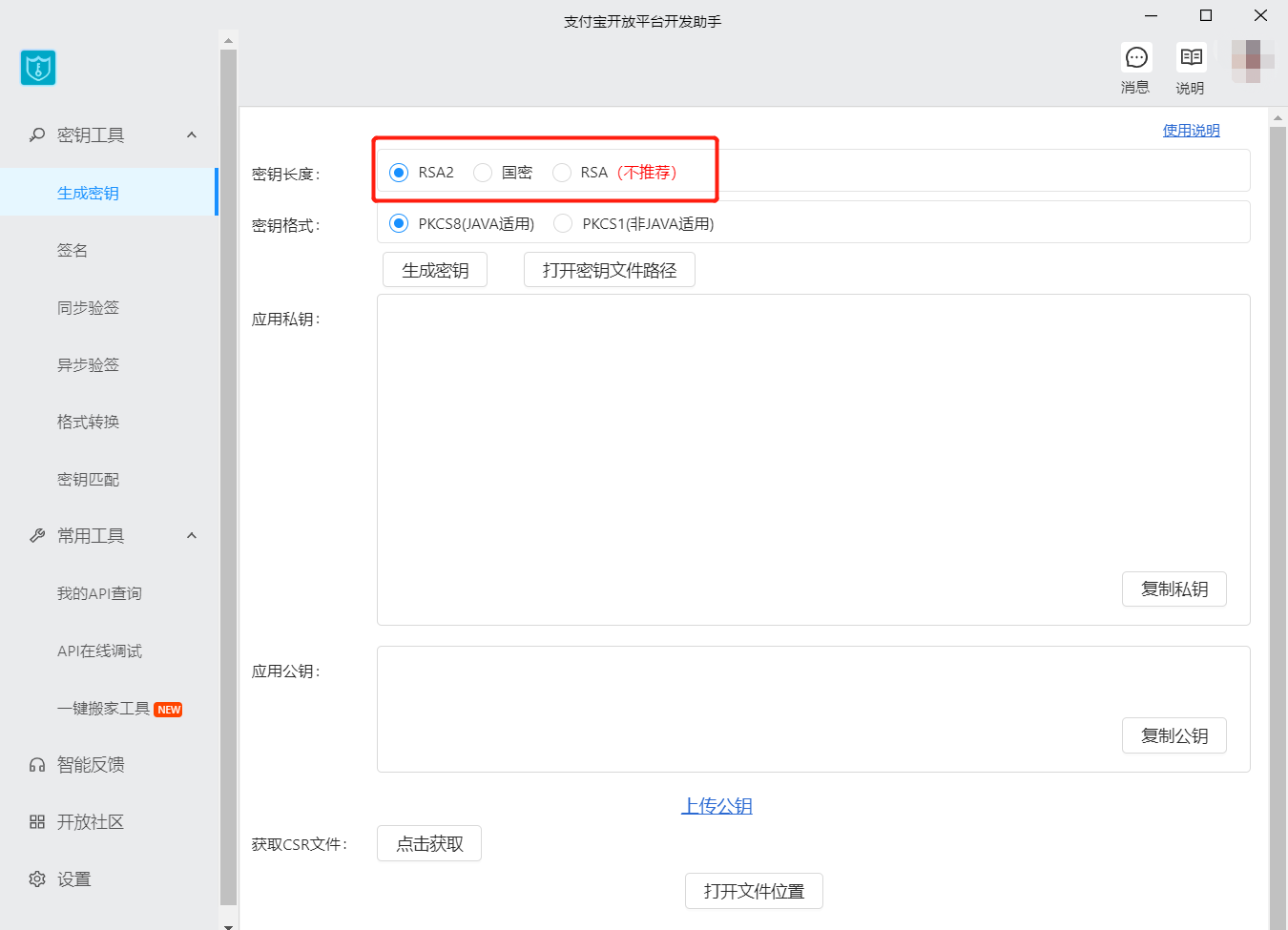Click the 智能反馈 headset icon
The height and width of the screenshot is (930, 1288).
pyautogui.click(x=37, y=764)
